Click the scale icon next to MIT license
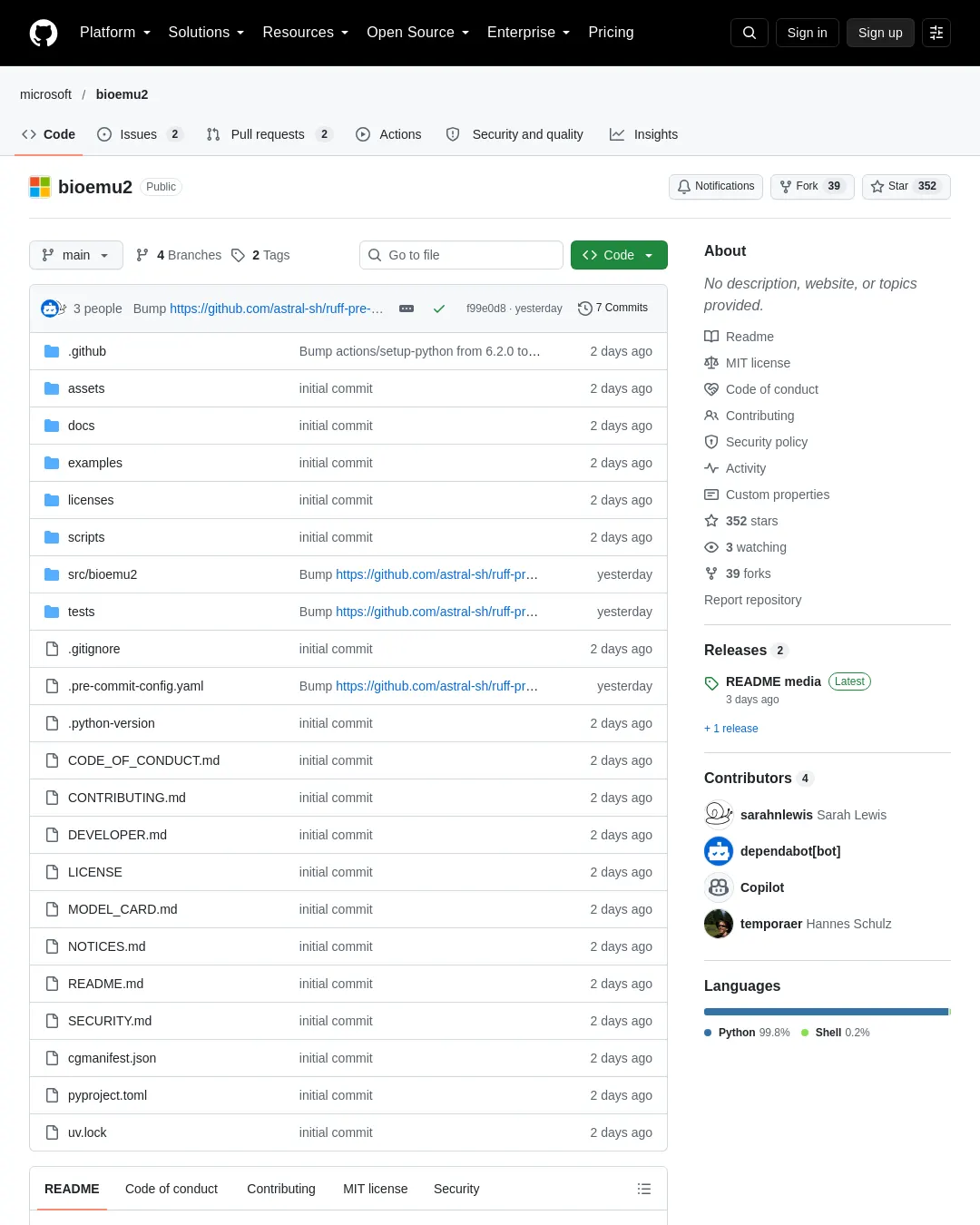Image resolution: width=980 pixels, height=1225 pixels. [x=711, y=363]
